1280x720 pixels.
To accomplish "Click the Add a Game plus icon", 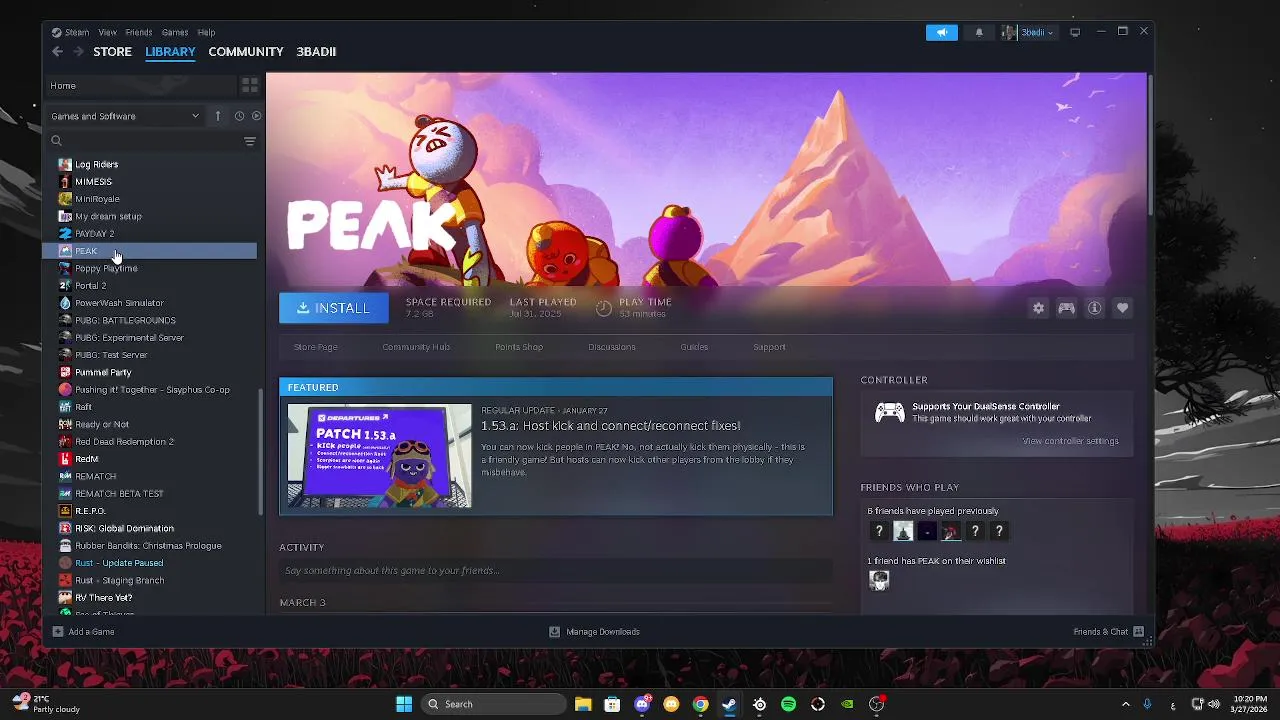I will [58, 632].
